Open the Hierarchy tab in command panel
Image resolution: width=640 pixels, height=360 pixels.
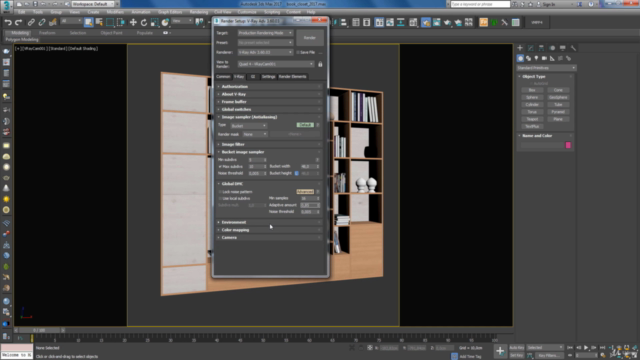[x=541, y=48]
